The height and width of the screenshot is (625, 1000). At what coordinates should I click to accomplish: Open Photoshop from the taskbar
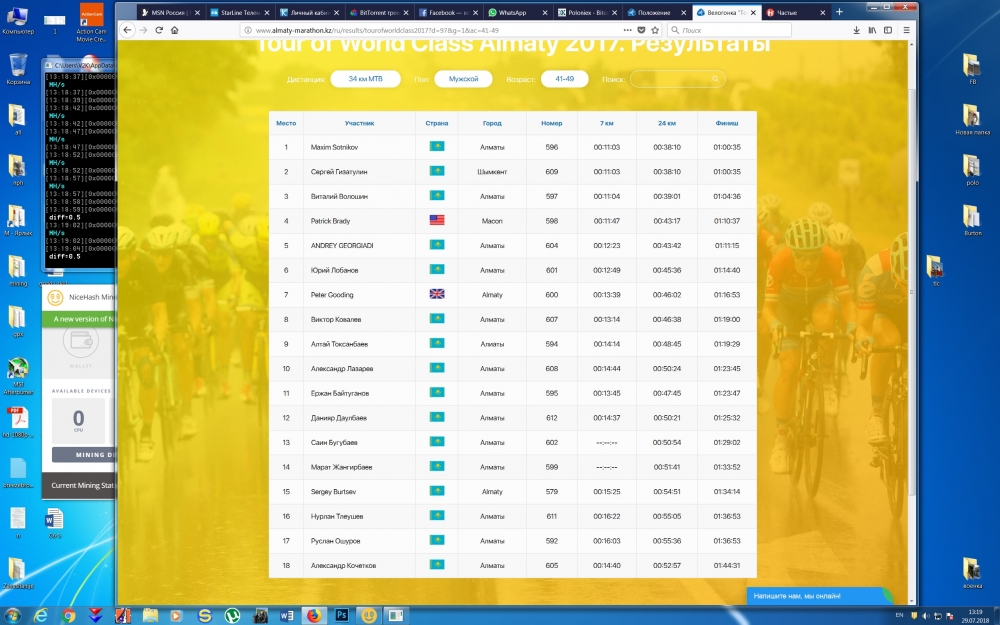(x=341, y=615)
